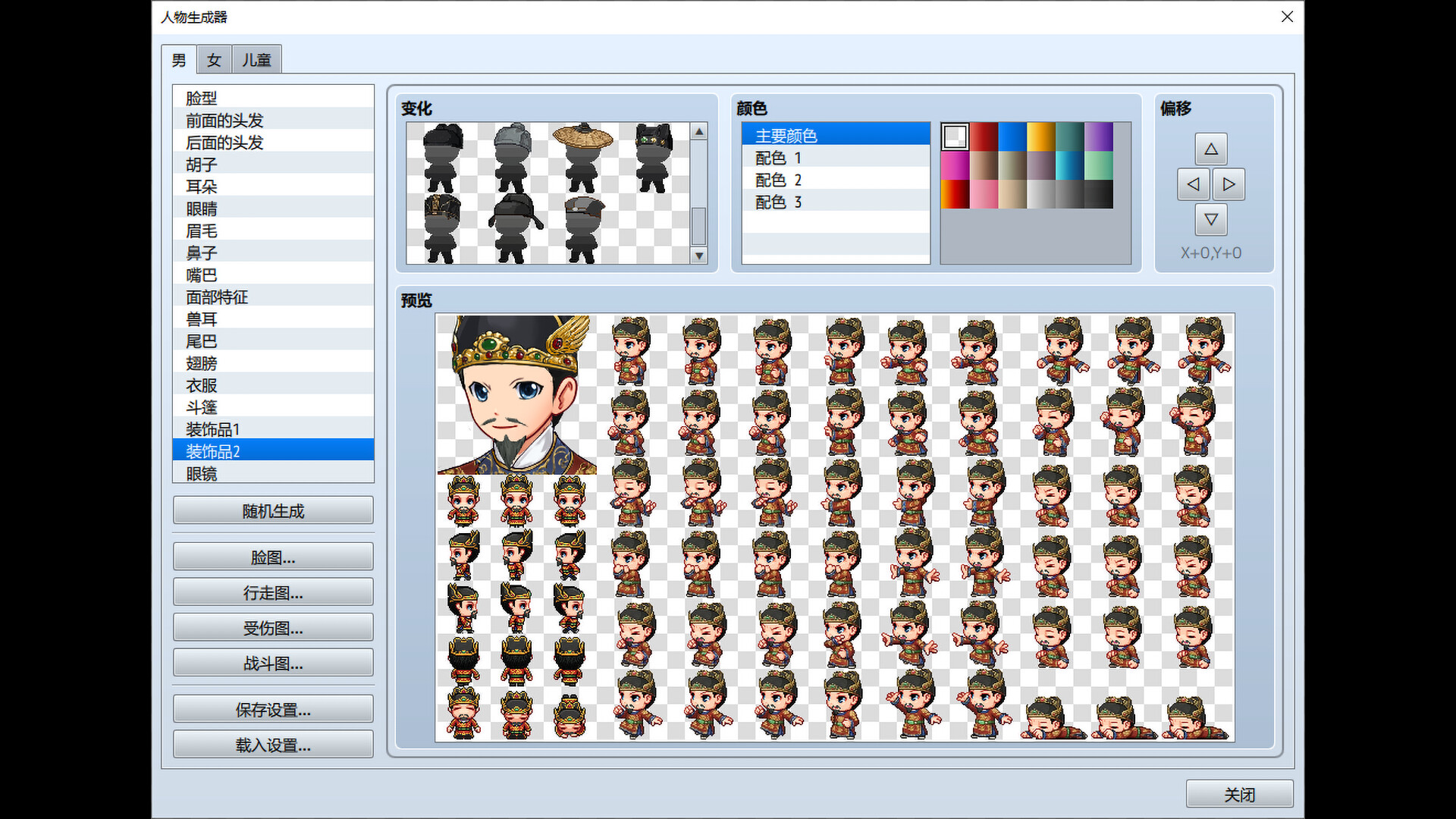Click the up arrow in 偏移 panel
1456x819 pixels.
tap(1211, 149)
